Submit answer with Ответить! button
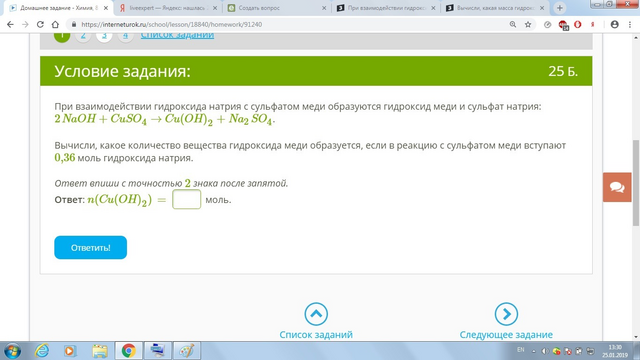 91,247
